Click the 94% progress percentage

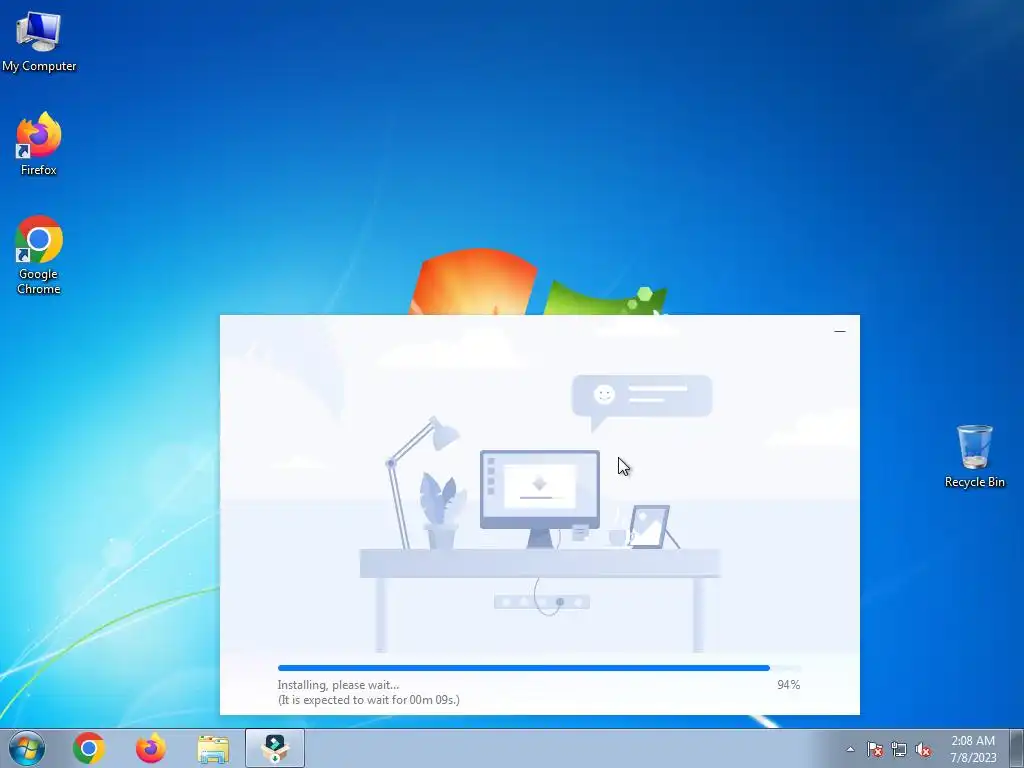pyautogui.click(x=788, y=684)
